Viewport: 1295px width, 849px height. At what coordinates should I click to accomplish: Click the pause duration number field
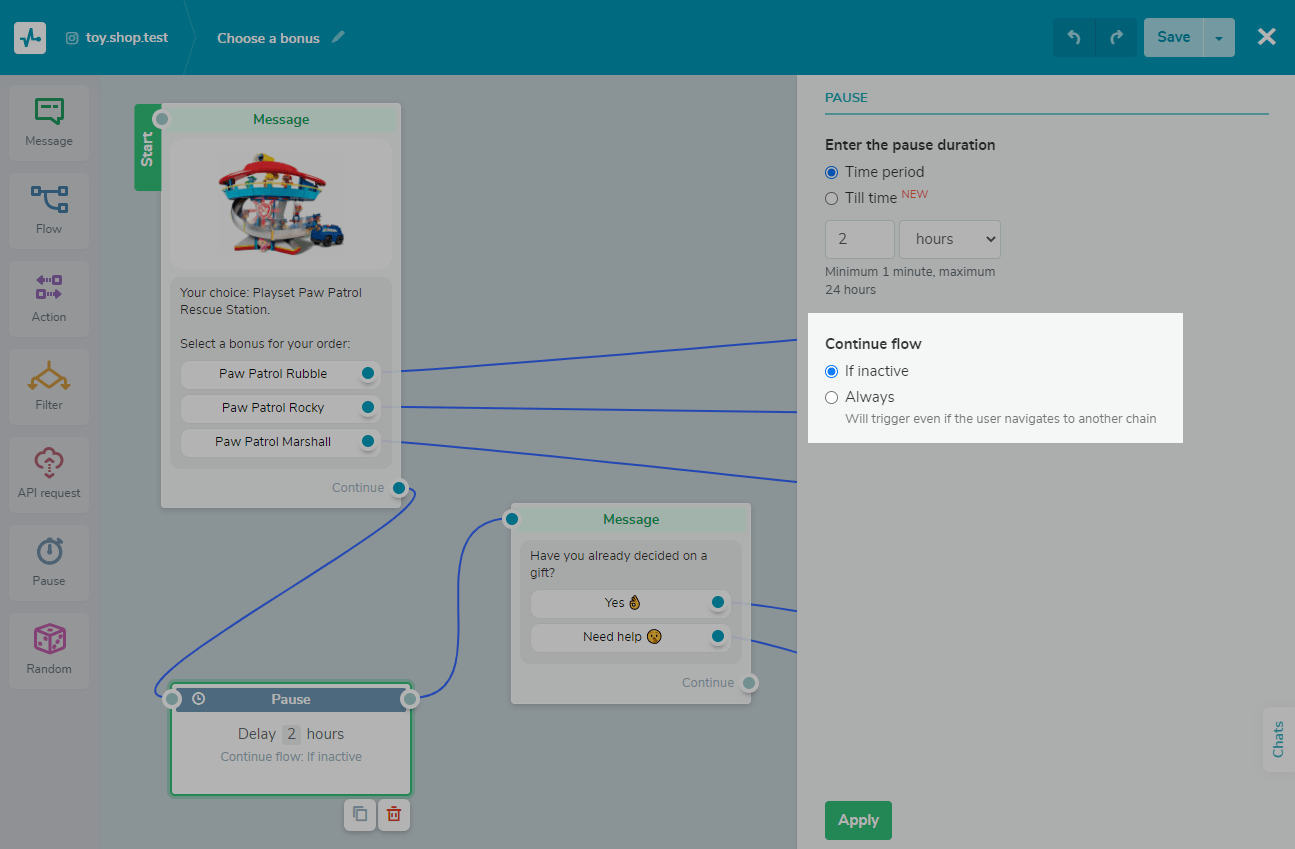[859, 239]
